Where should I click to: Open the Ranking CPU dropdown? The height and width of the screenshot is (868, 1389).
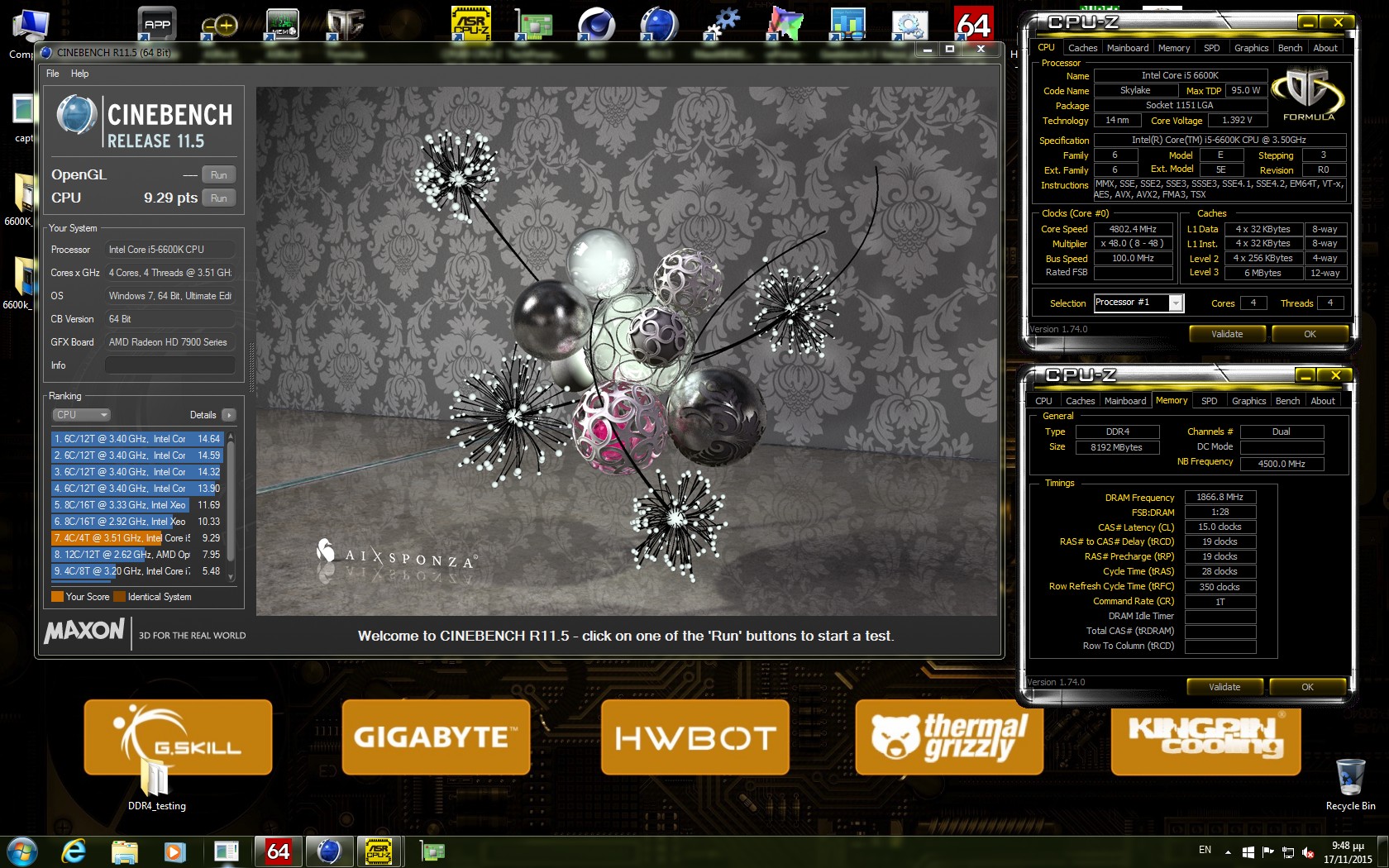pos(81,415)
